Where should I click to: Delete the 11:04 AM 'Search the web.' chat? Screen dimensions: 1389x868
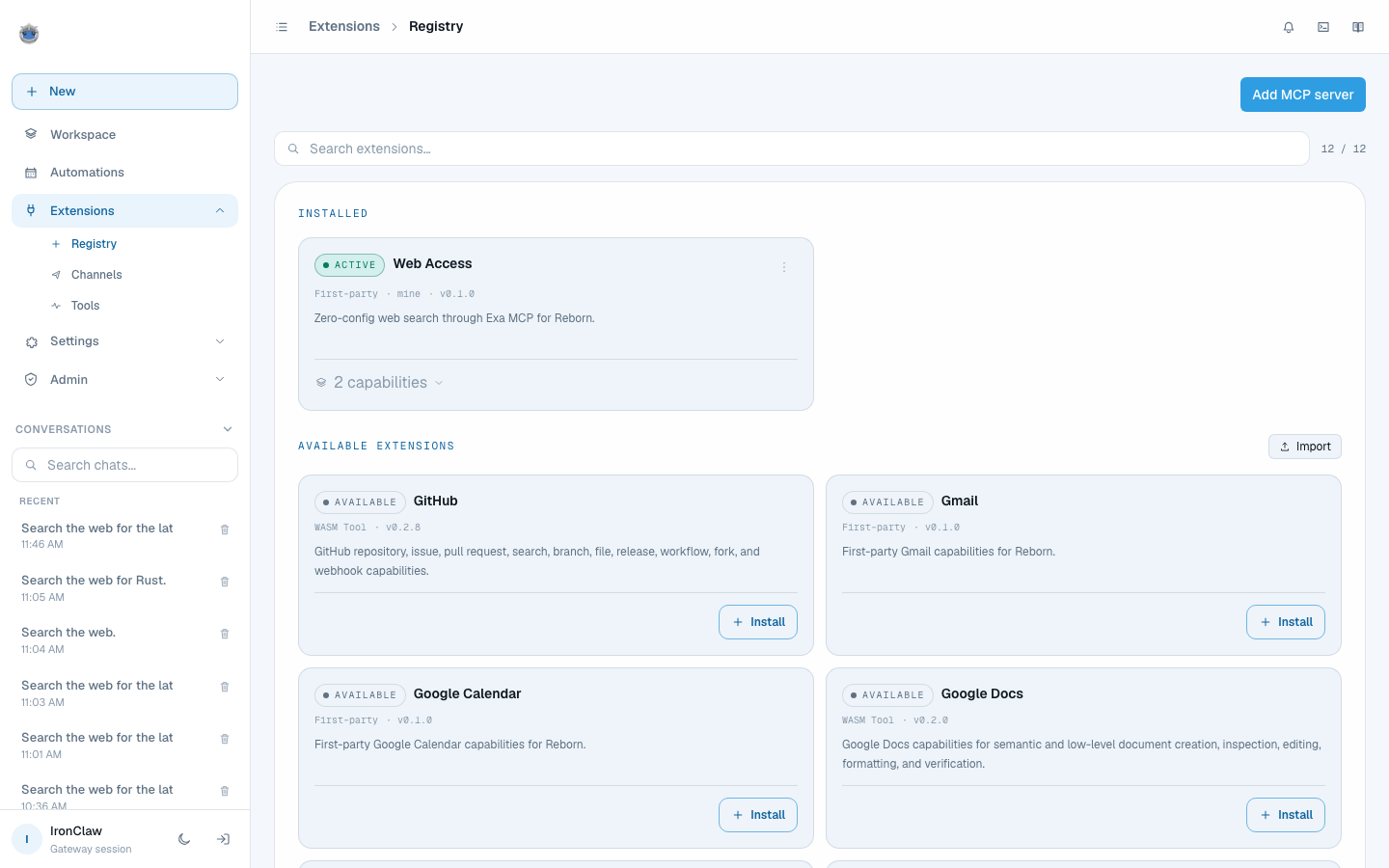[225, 634]
